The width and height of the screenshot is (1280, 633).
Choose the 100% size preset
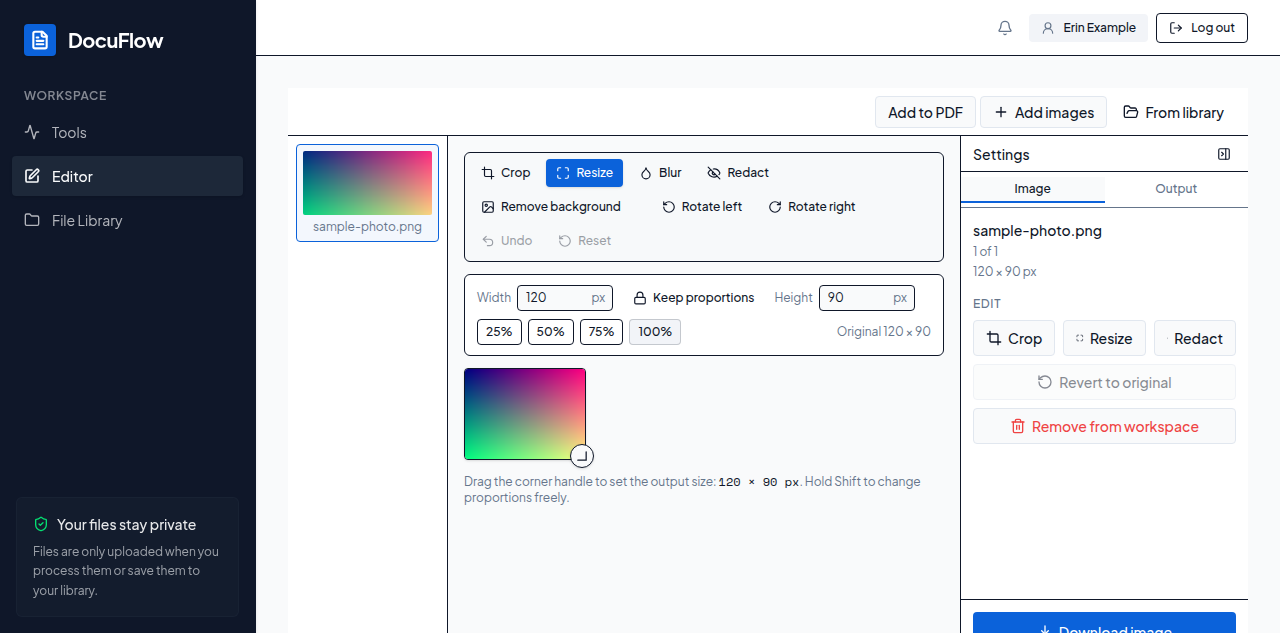pos(655,332)
